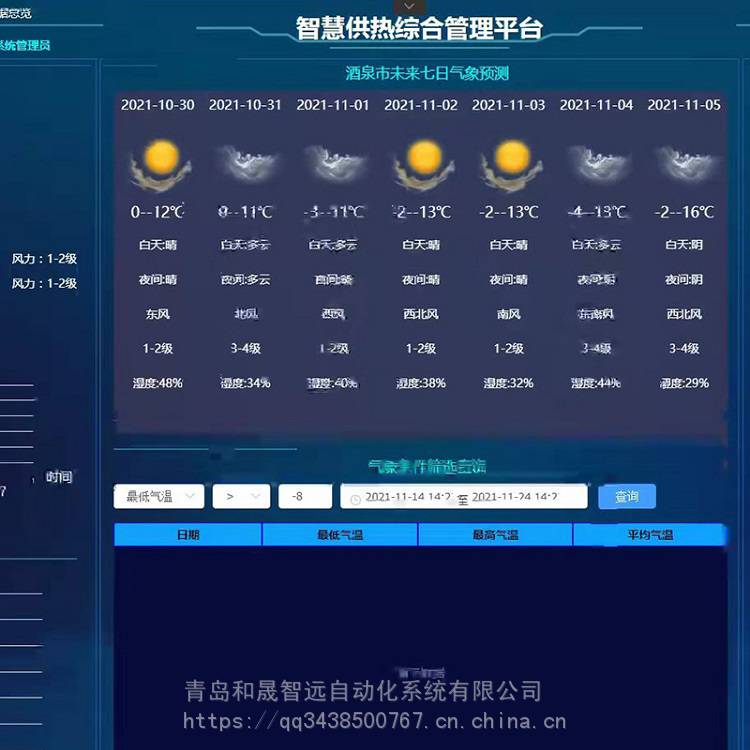Click the 0--12℃ temperature text
This screenshot has width=750, height=750.
pos(157,211)
